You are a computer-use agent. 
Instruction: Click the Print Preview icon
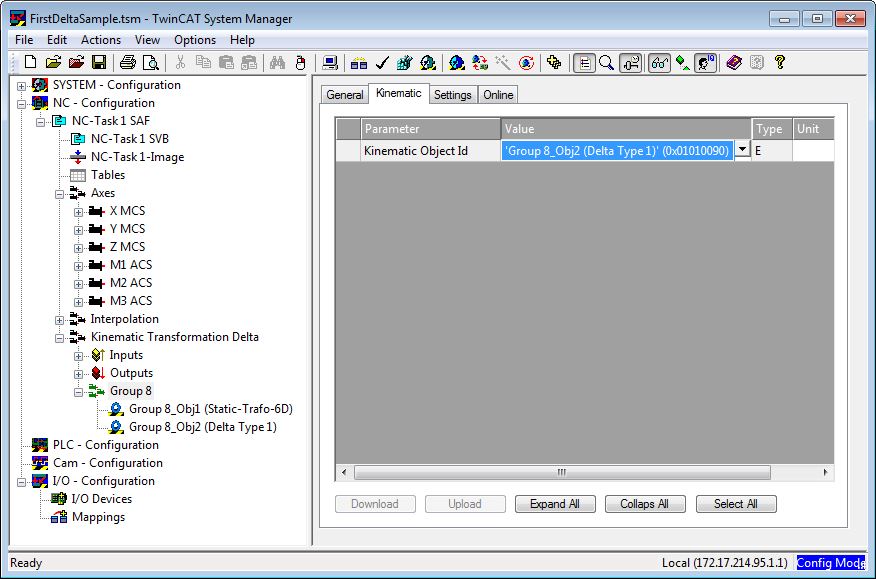coord(151,63)
